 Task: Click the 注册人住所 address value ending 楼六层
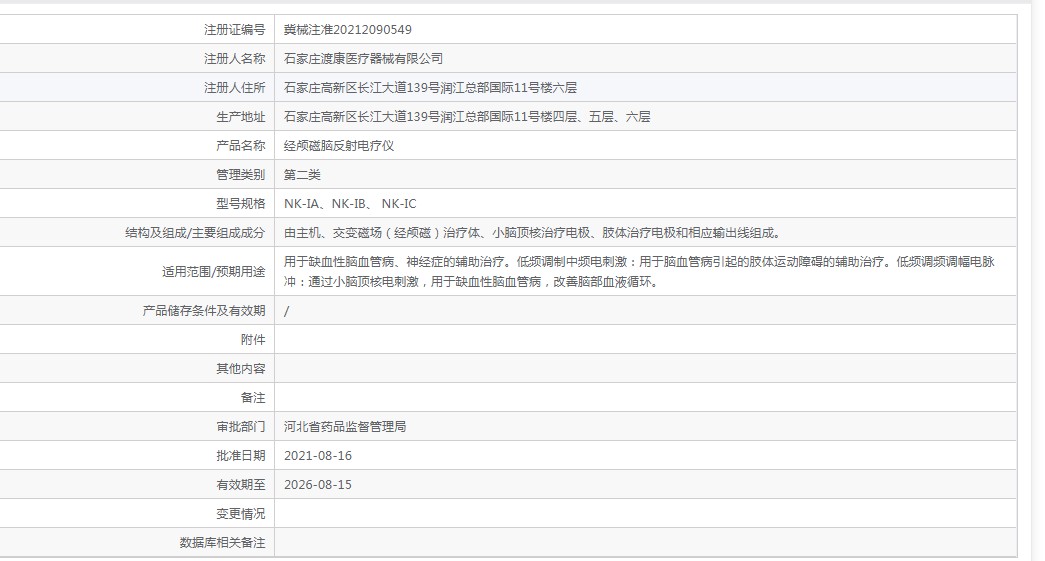coord(430,88)
